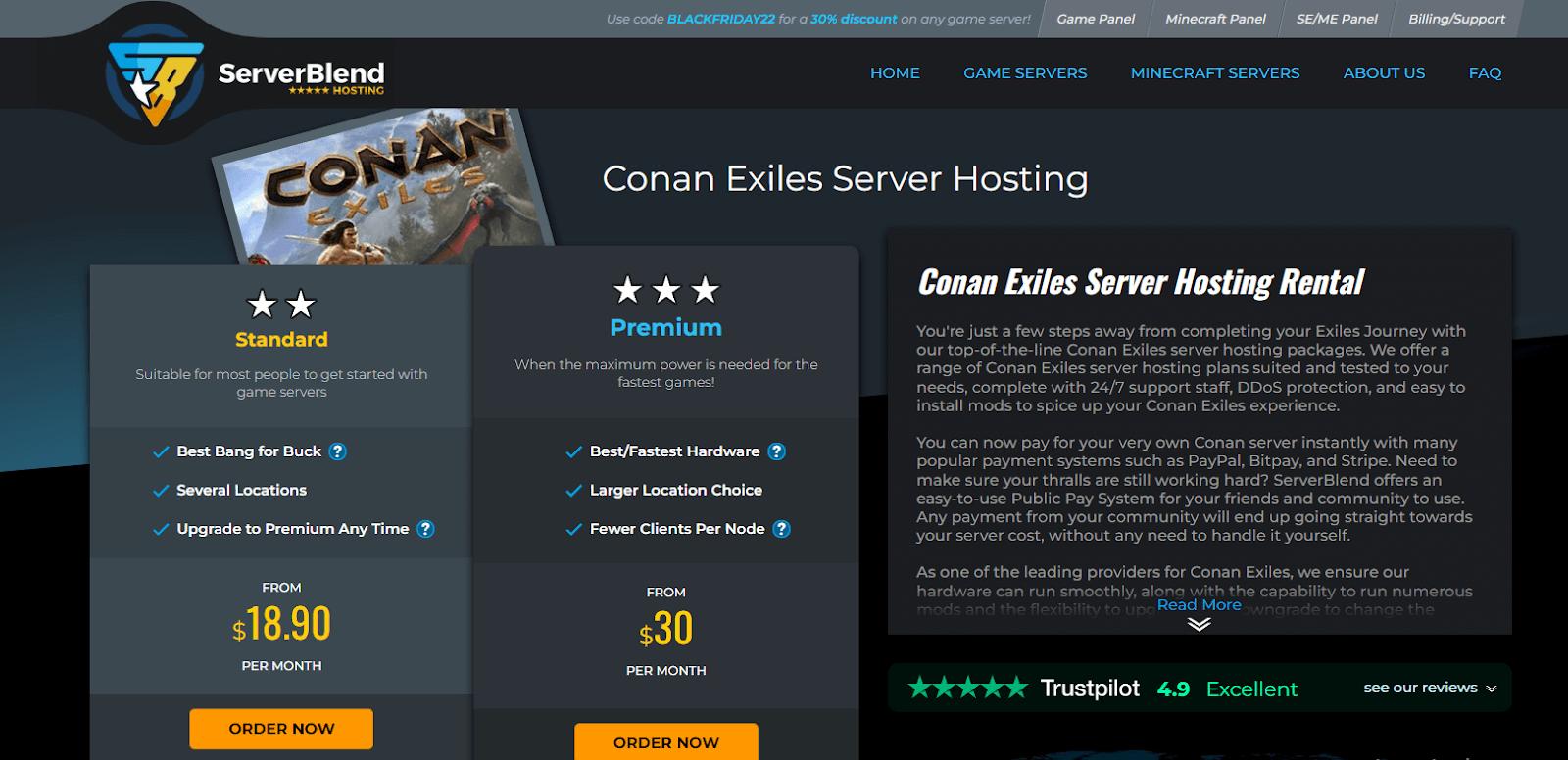Open the GAME SERVERS menu
The image size is (1568, 760).
click(x=1025, y=72)
